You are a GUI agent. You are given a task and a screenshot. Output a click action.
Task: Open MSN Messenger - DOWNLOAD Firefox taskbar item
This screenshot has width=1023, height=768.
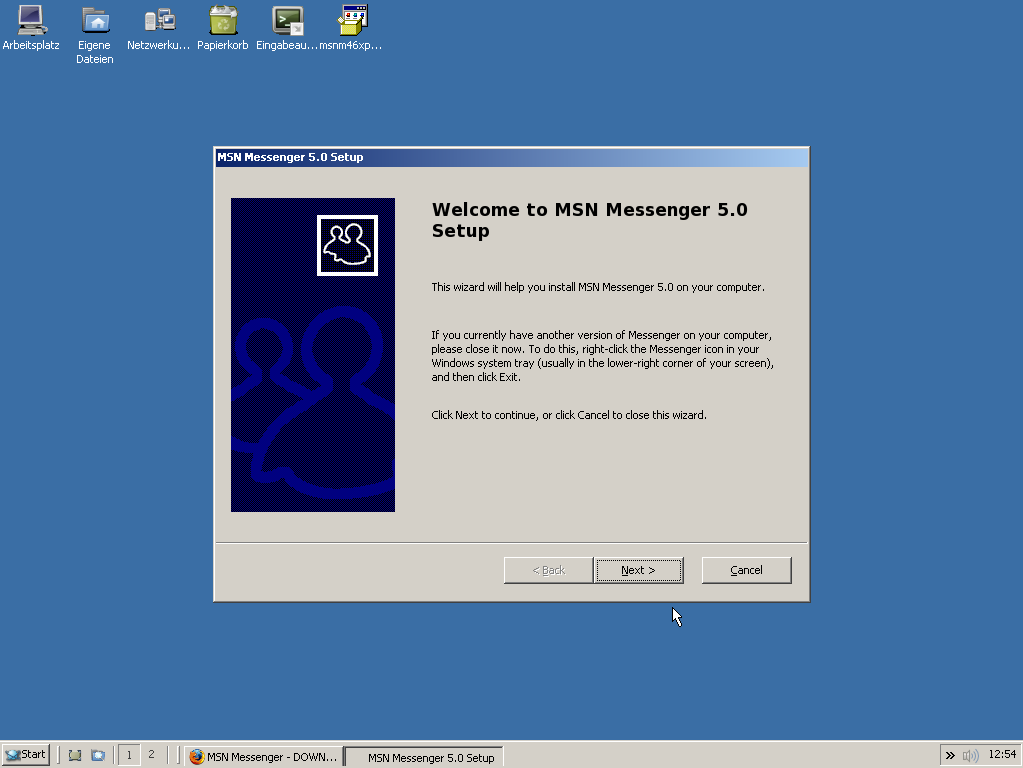(x=263, y=756)
